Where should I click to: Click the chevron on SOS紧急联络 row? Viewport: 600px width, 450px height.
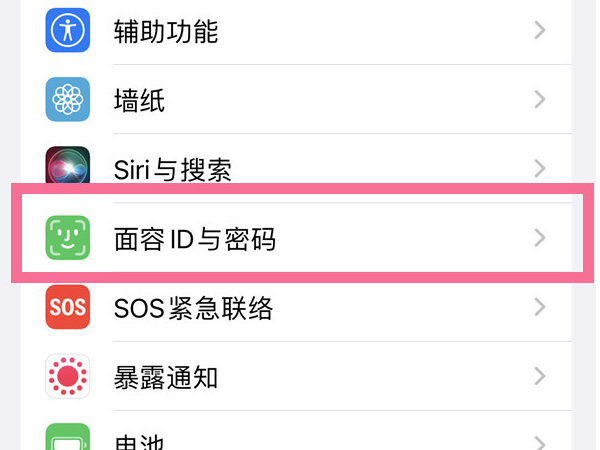click(540, 308)
